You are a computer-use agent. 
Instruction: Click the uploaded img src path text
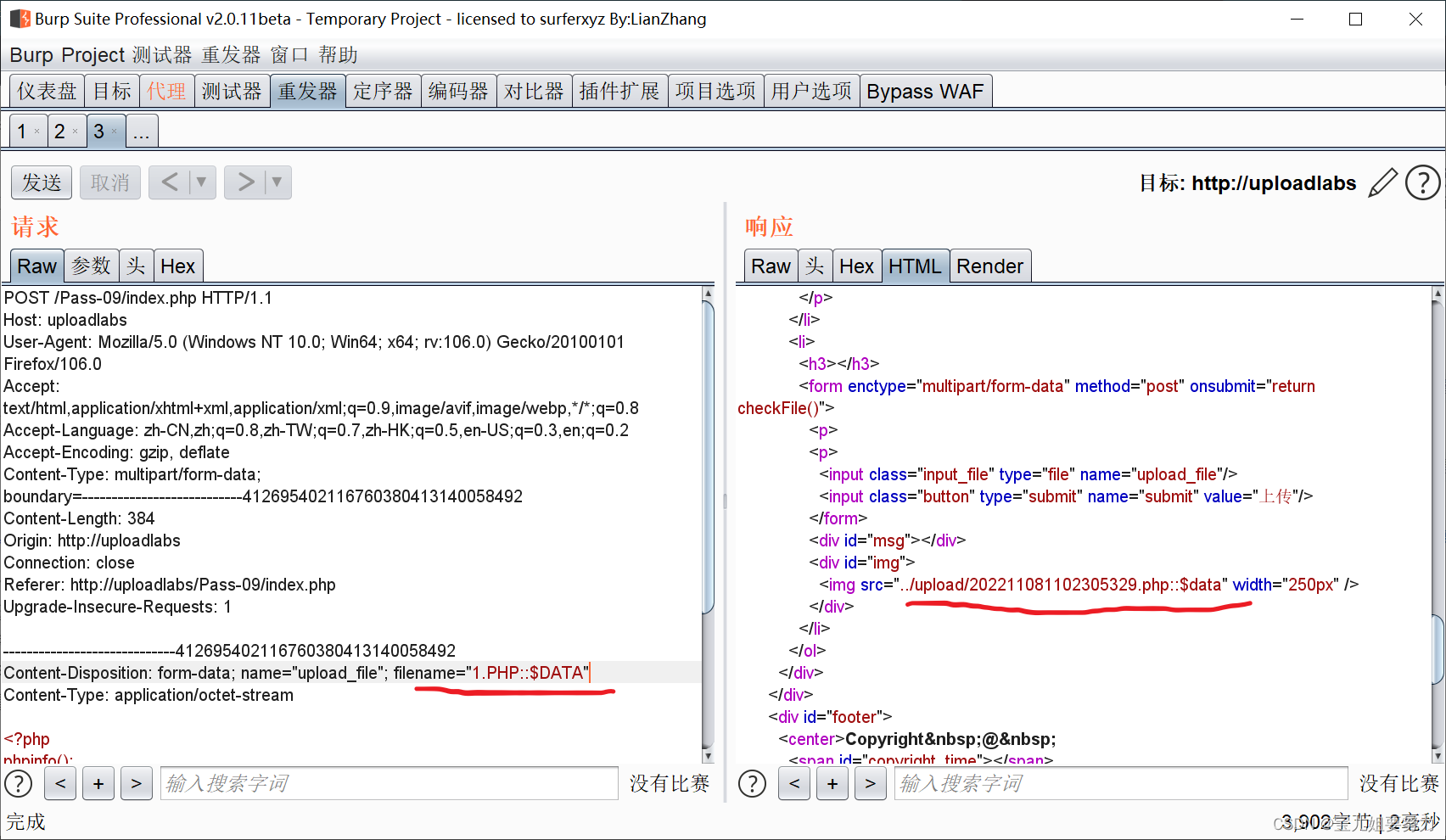(1061, 585)
